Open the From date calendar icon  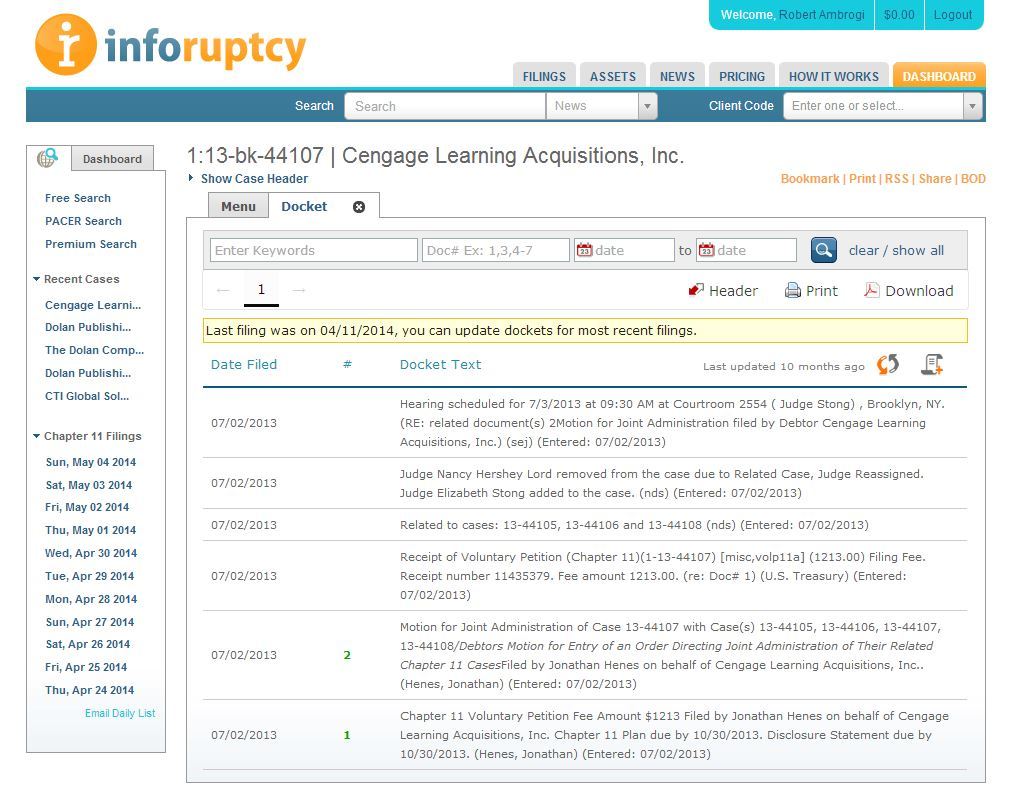pyautogui.click(x=584, y=250)
